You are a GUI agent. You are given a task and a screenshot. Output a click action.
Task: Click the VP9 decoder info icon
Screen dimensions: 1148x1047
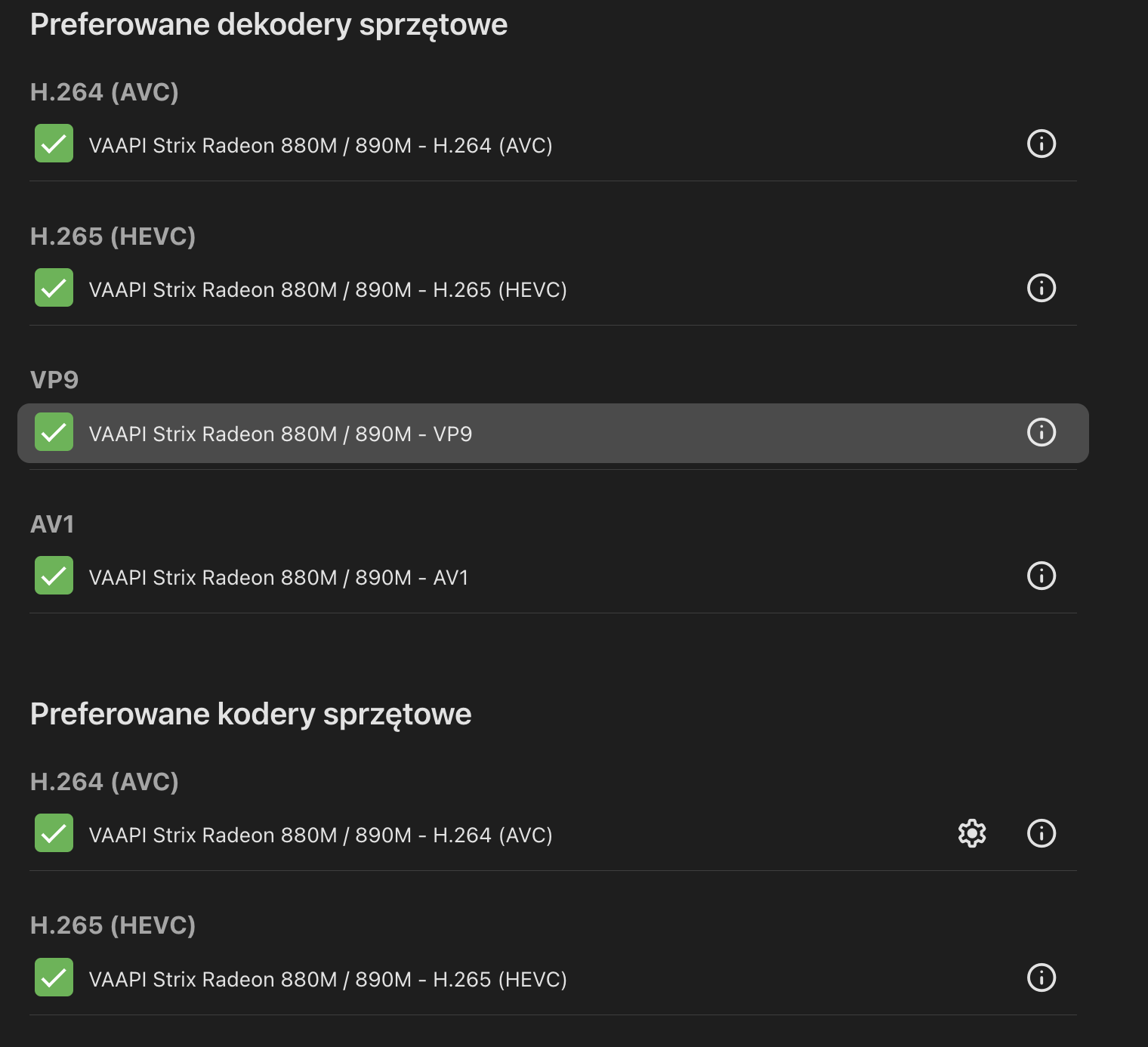click(1042, 432)
